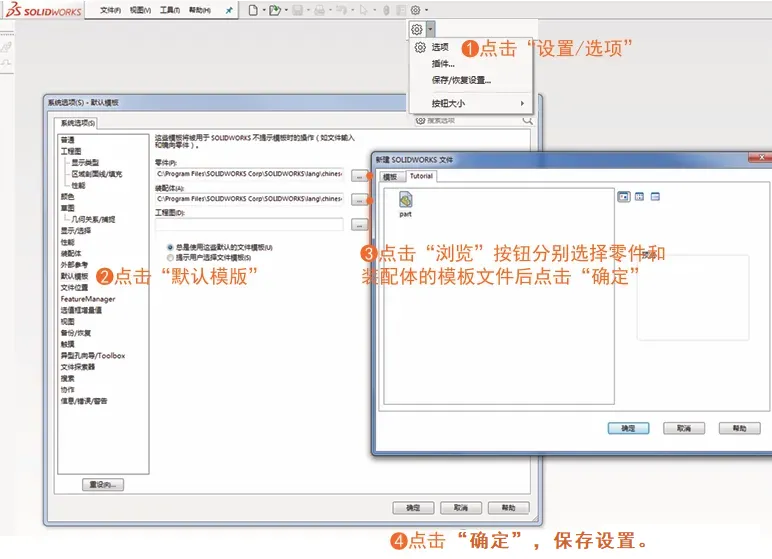Click the Options gear in top toolbar
772x559 pixels.
pyautogui.click(x=416, y=10)
